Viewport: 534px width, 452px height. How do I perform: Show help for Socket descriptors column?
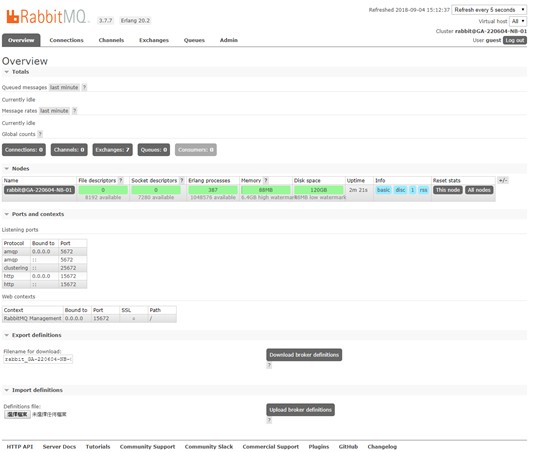click(182, 181)
